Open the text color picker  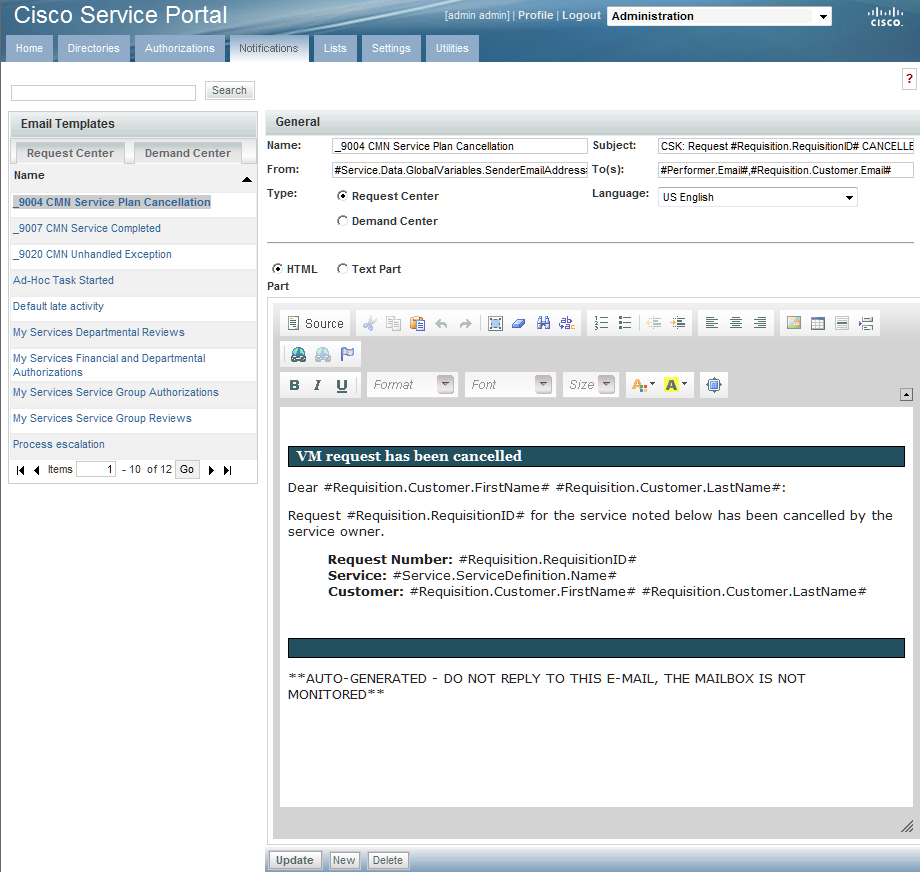643,385
